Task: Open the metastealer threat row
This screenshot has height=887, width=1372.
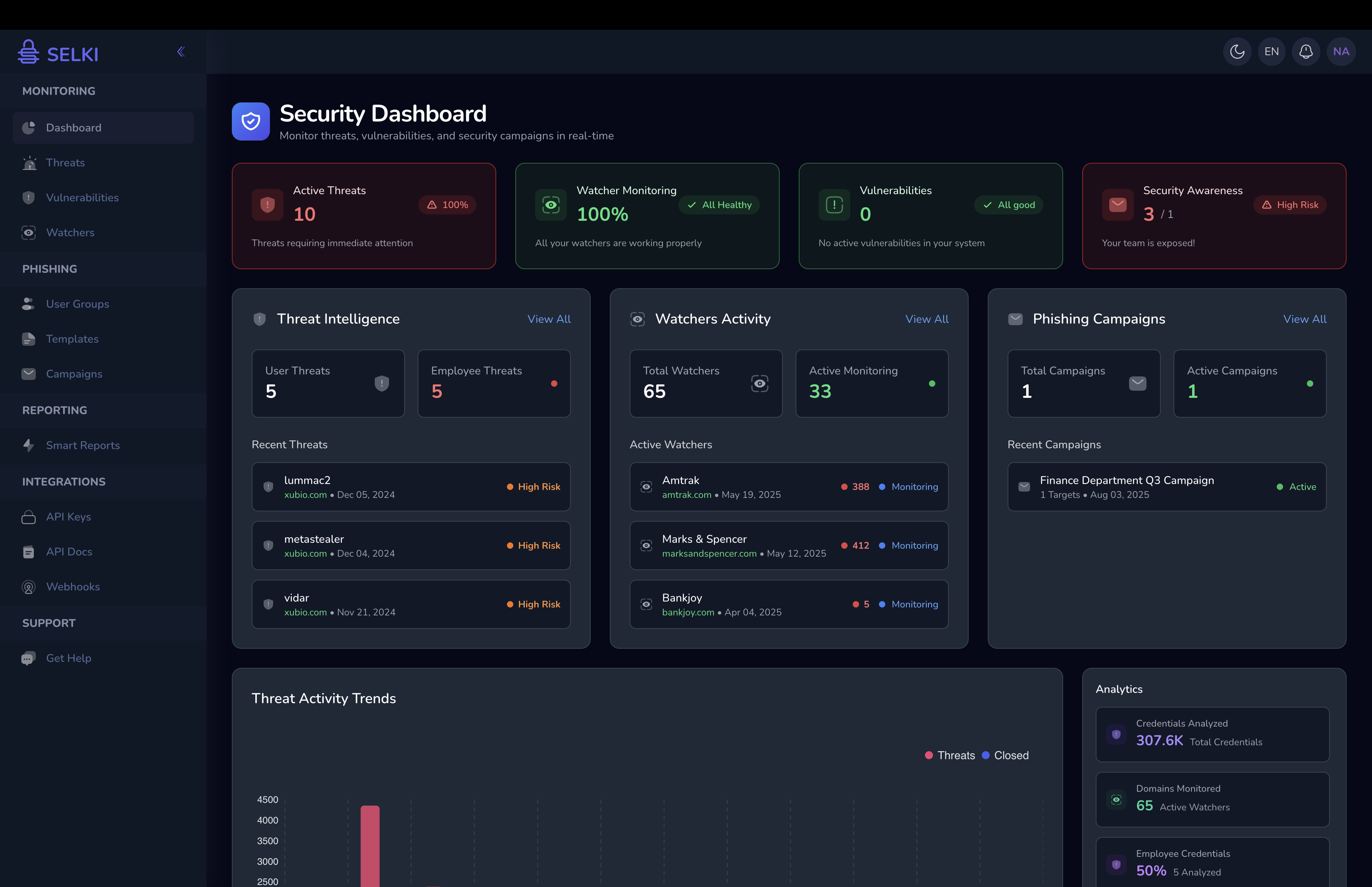Action: pyautogui.click(x=411, y=546)
